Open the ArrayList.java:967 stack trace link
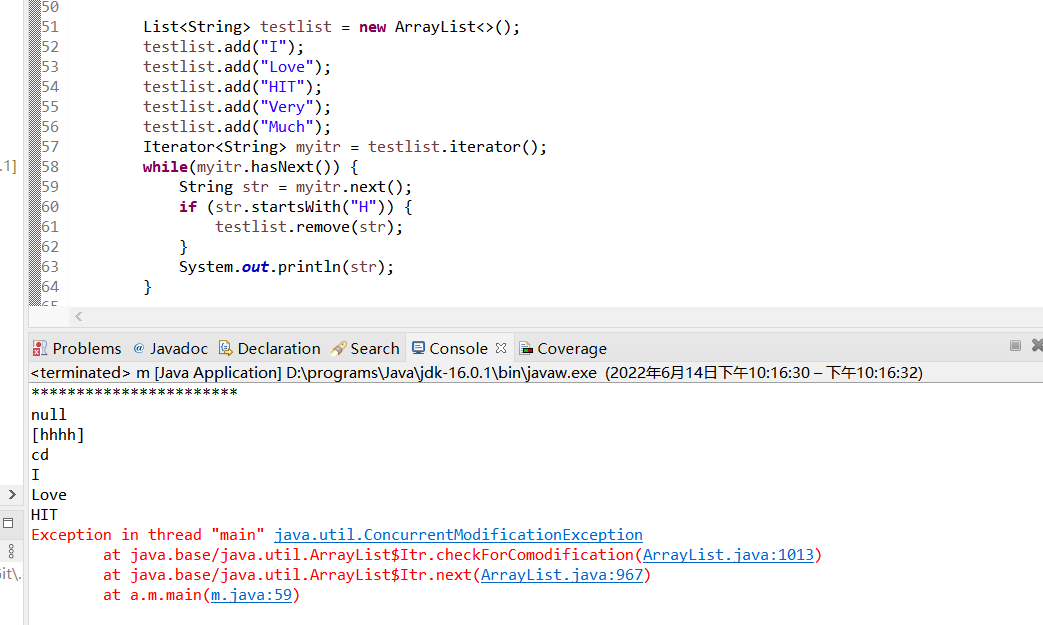This screenshot has width=1043, height=625. coord(562,574)
